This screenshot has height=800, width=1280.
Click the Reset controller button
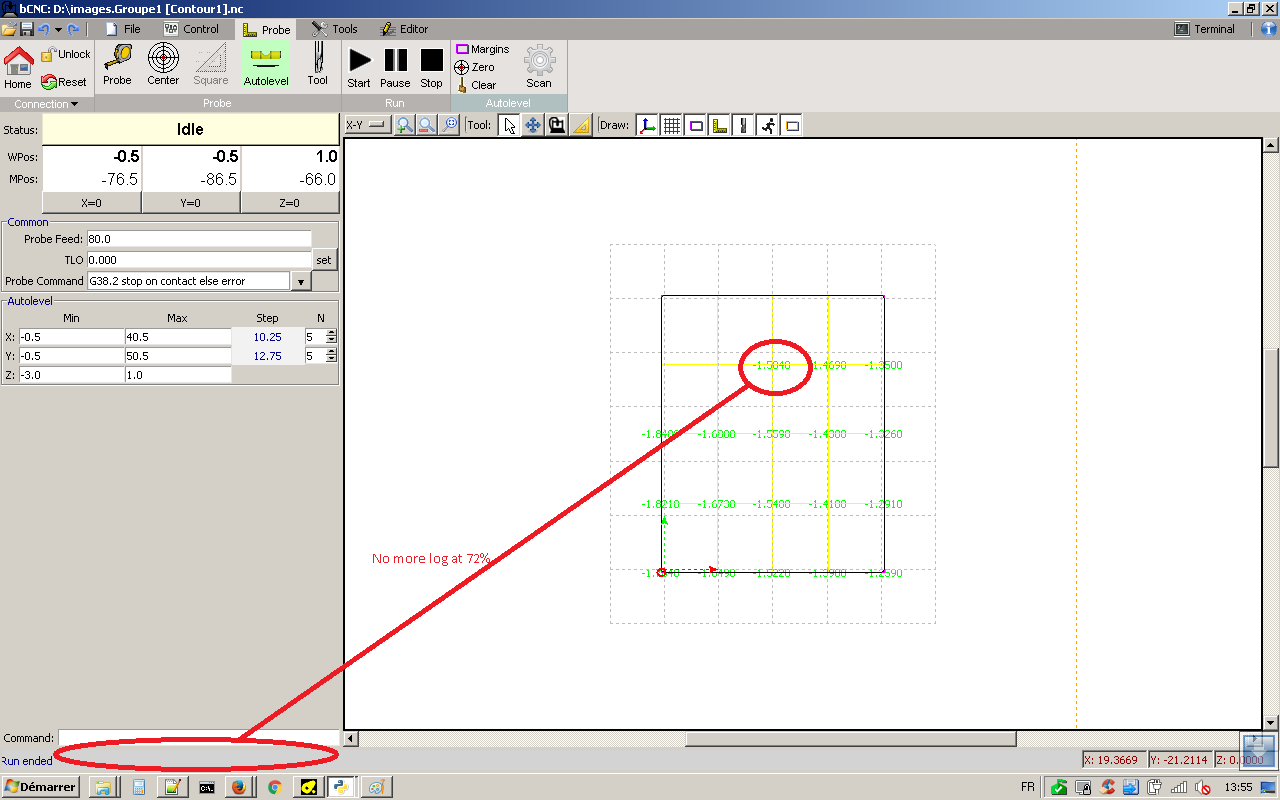pos(65,82)
